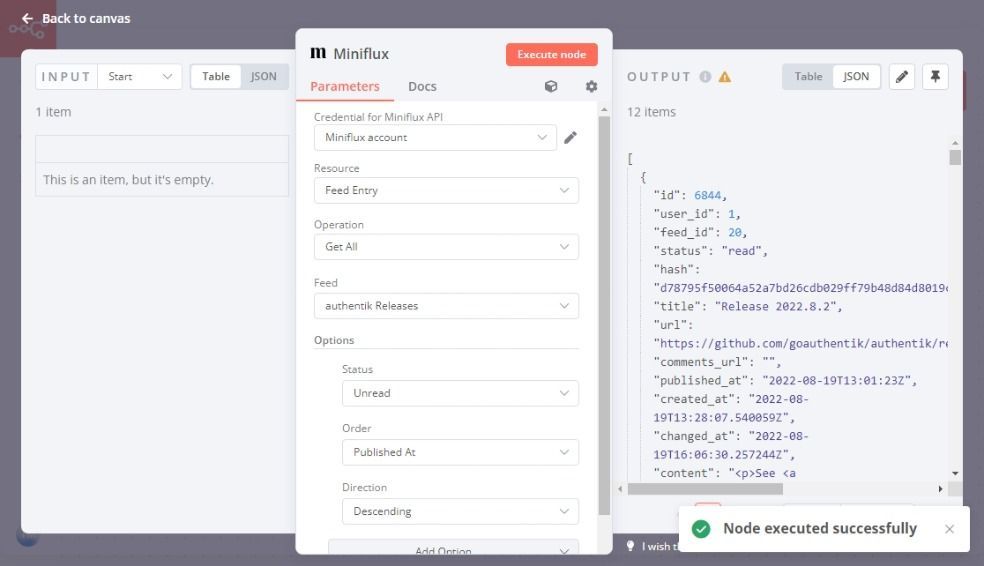Viewport: 984px width, 566px height.
Task: Click the cube icon beside Docs tab
Action: (x=550, y=86)
